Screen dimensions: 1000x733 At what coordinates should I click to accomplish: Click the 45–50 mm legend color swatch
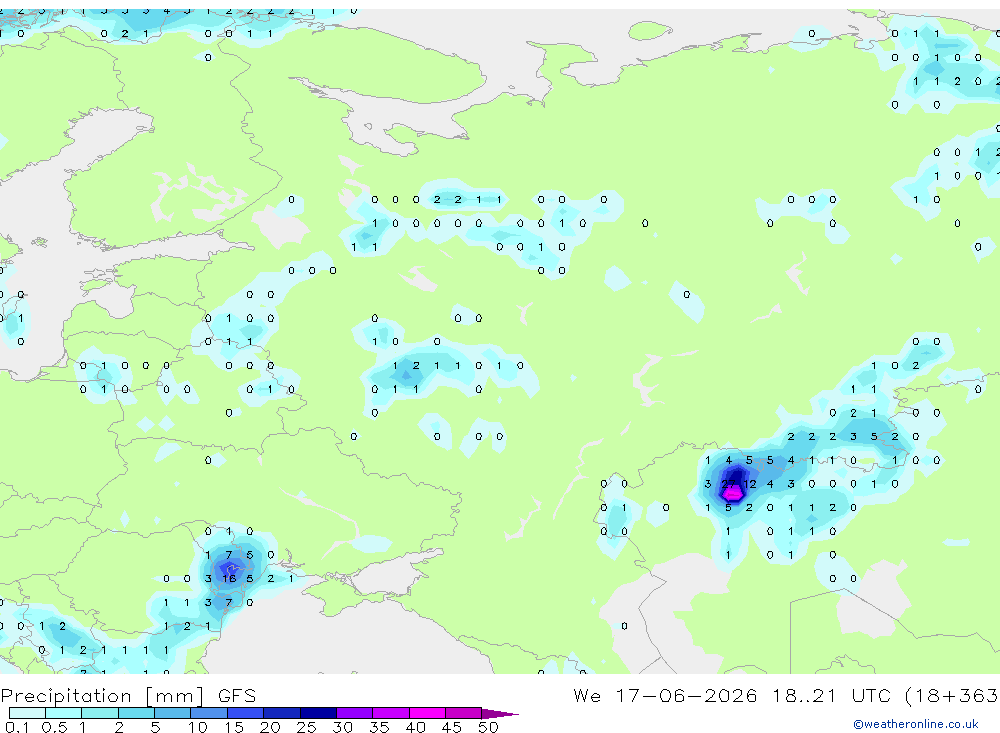(x=464, y=713)
